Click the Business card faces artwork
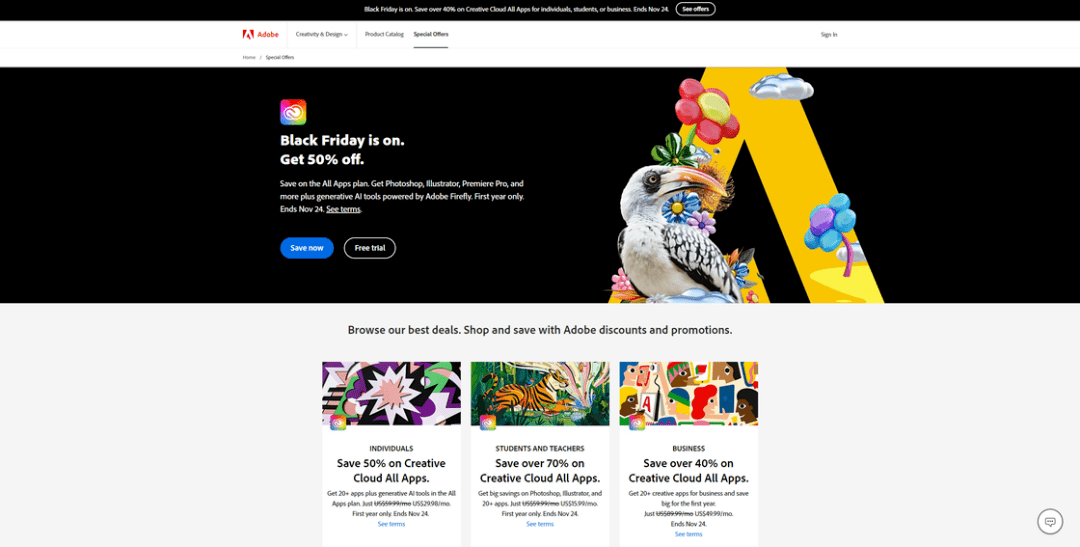Image resolution: width=1080 pixels, height=547 pixels. point(689,393)
